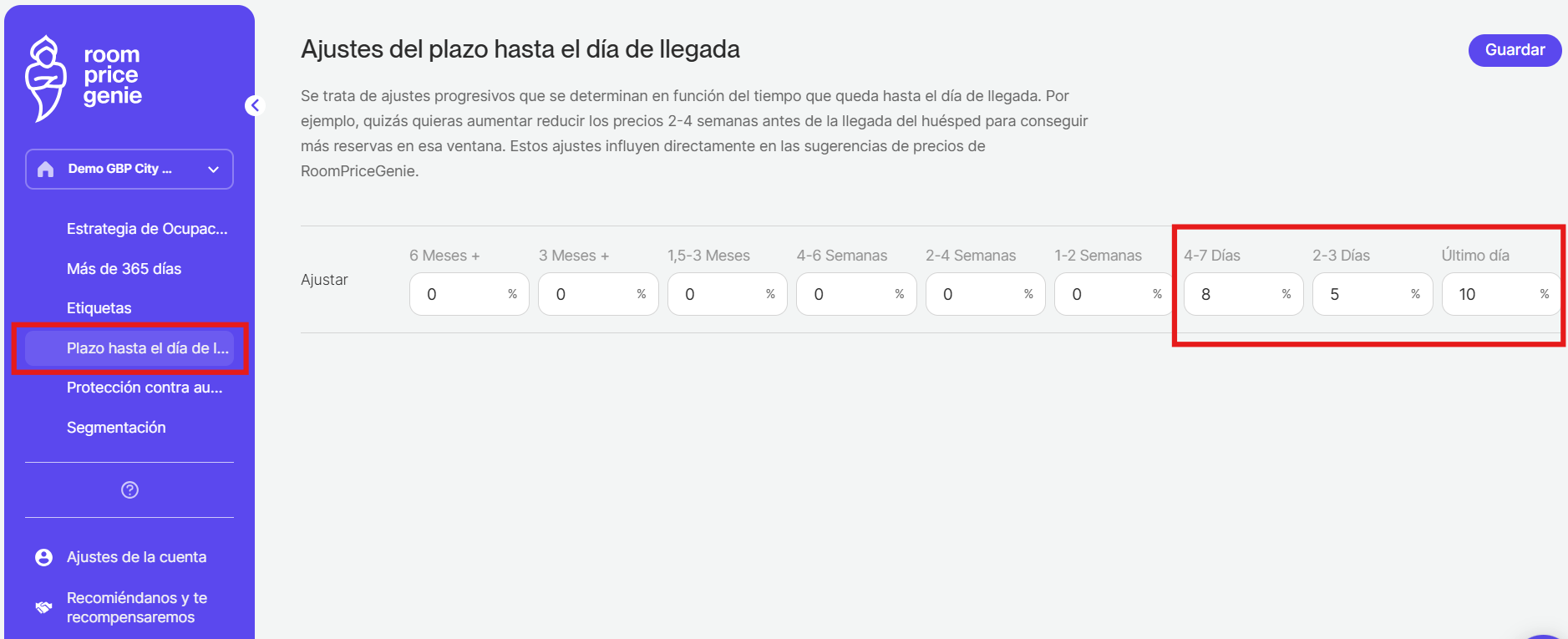Screen dimensions: 1568x639
Task: Click the home icon in the property selector
Action: (46, 170)
